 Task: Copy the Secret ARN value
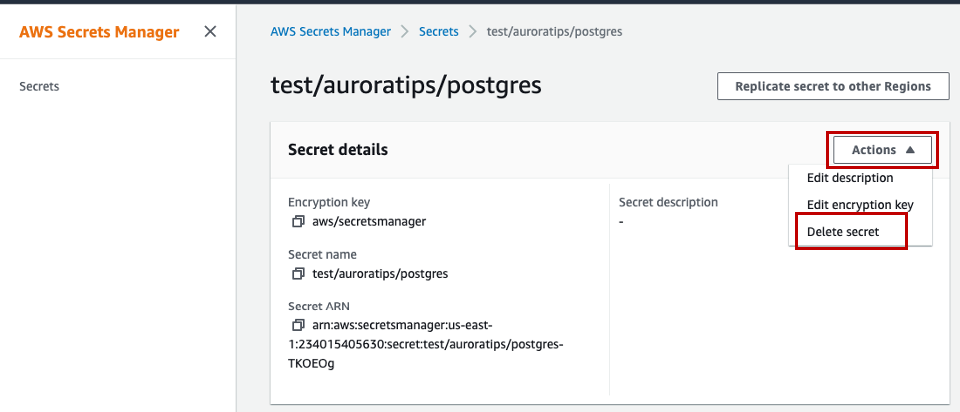298,324
